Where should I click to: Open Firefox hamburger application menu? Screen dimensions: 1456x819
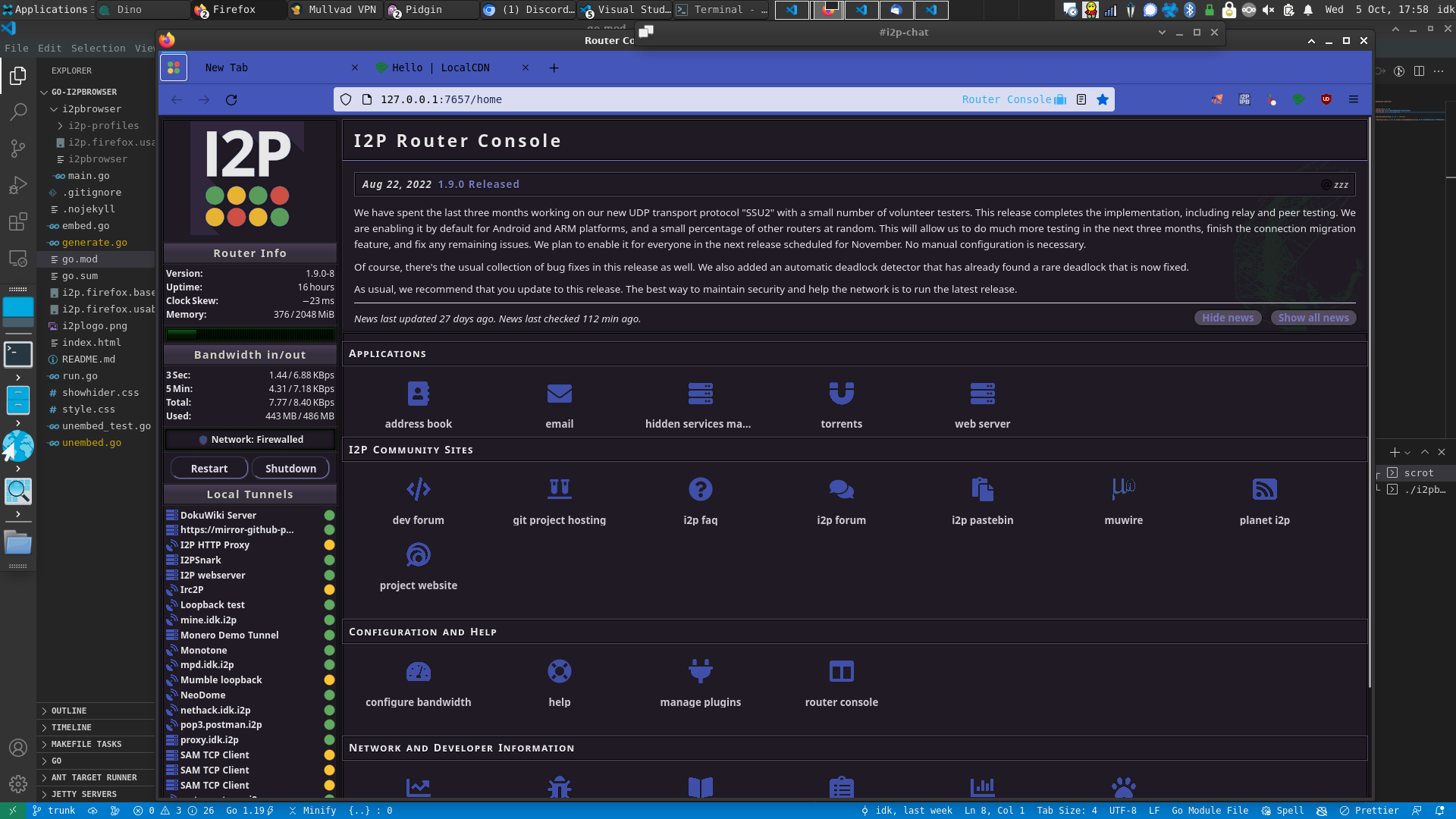pos(1353,99)
